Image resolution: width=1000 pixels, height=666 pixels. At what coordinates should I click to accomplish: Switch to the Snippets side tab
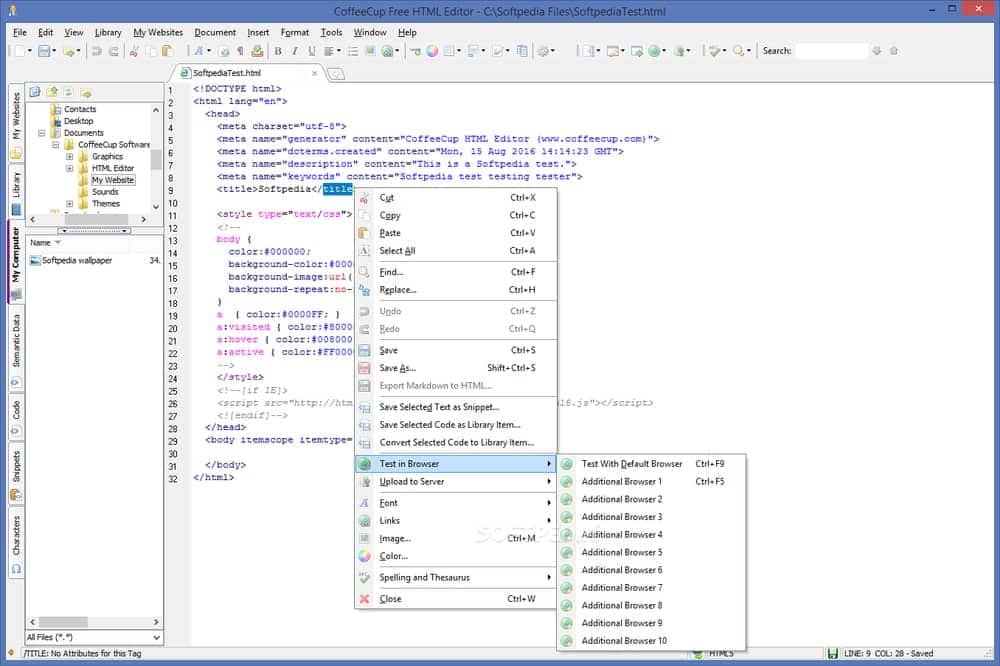coord(16,466)
